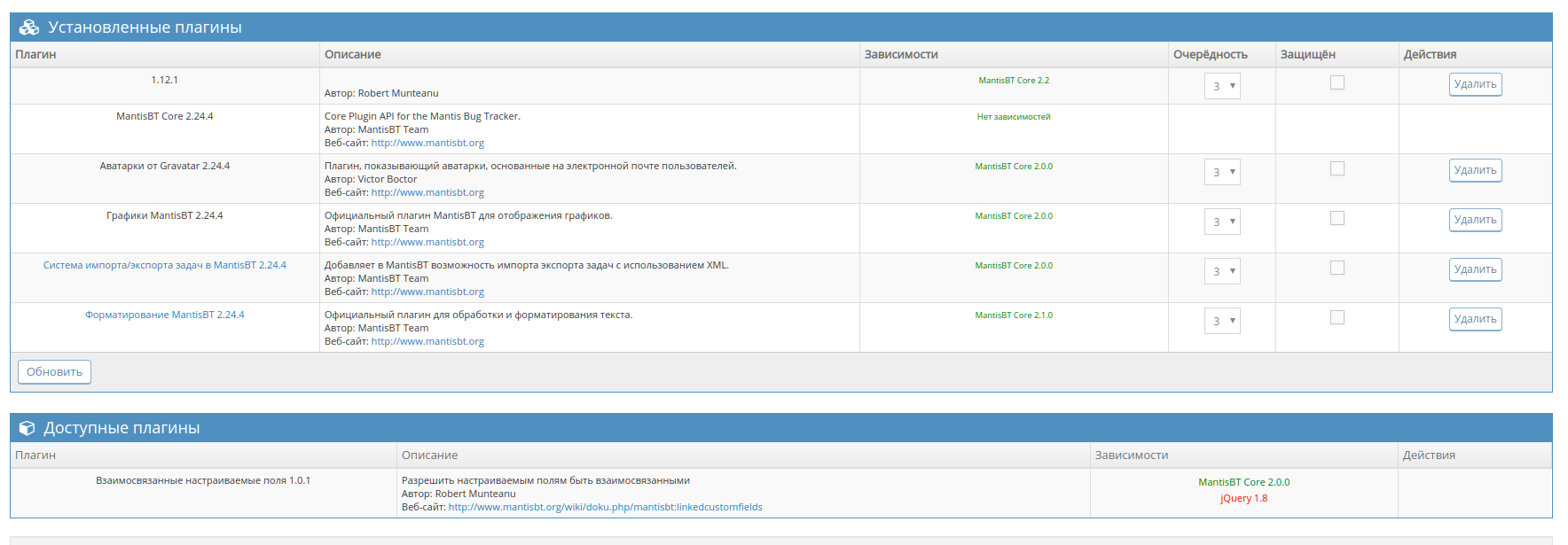Open priority dropdown for plugin 1.12.1

(1221, 86)
